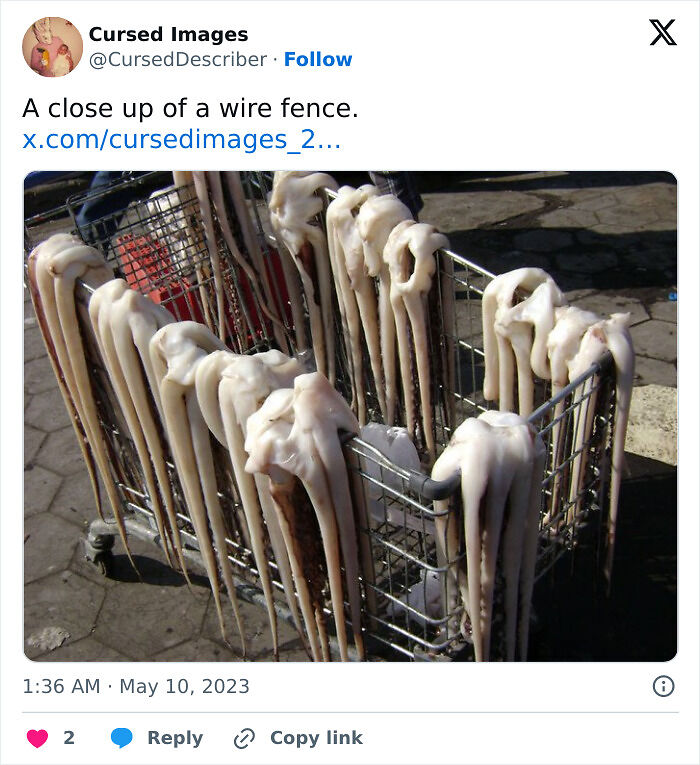The width and height of the screenshot is (700, 765).
Task: Click the Cursed Images display name
Action: click(168, 34)
